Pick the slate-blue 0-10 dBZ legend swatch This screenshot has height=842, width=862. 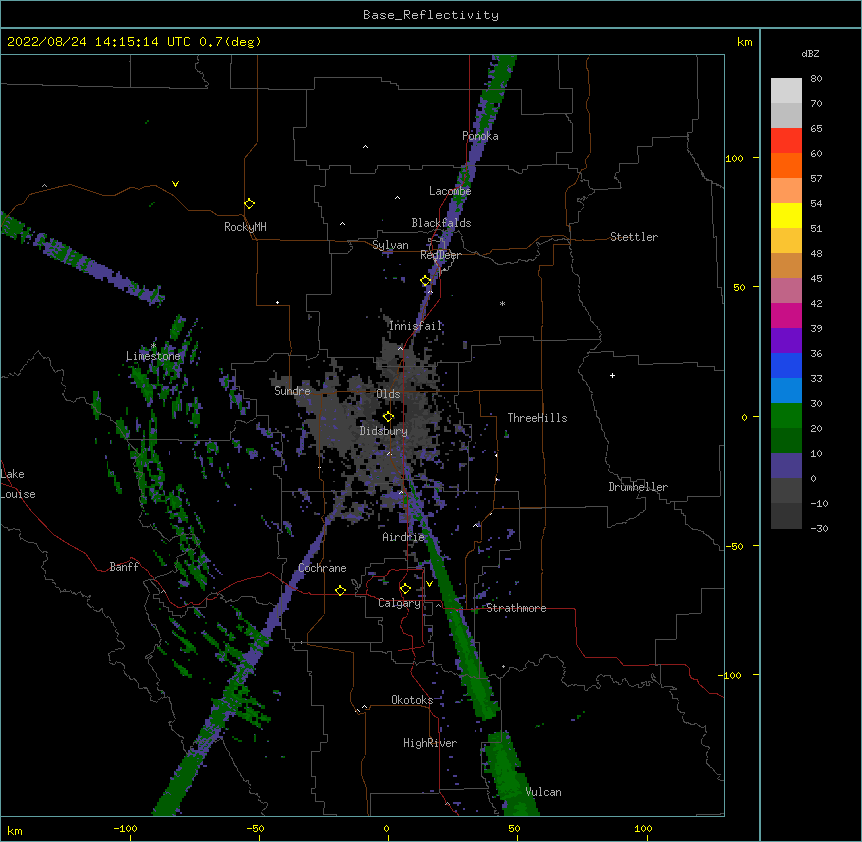coord(786,466)
